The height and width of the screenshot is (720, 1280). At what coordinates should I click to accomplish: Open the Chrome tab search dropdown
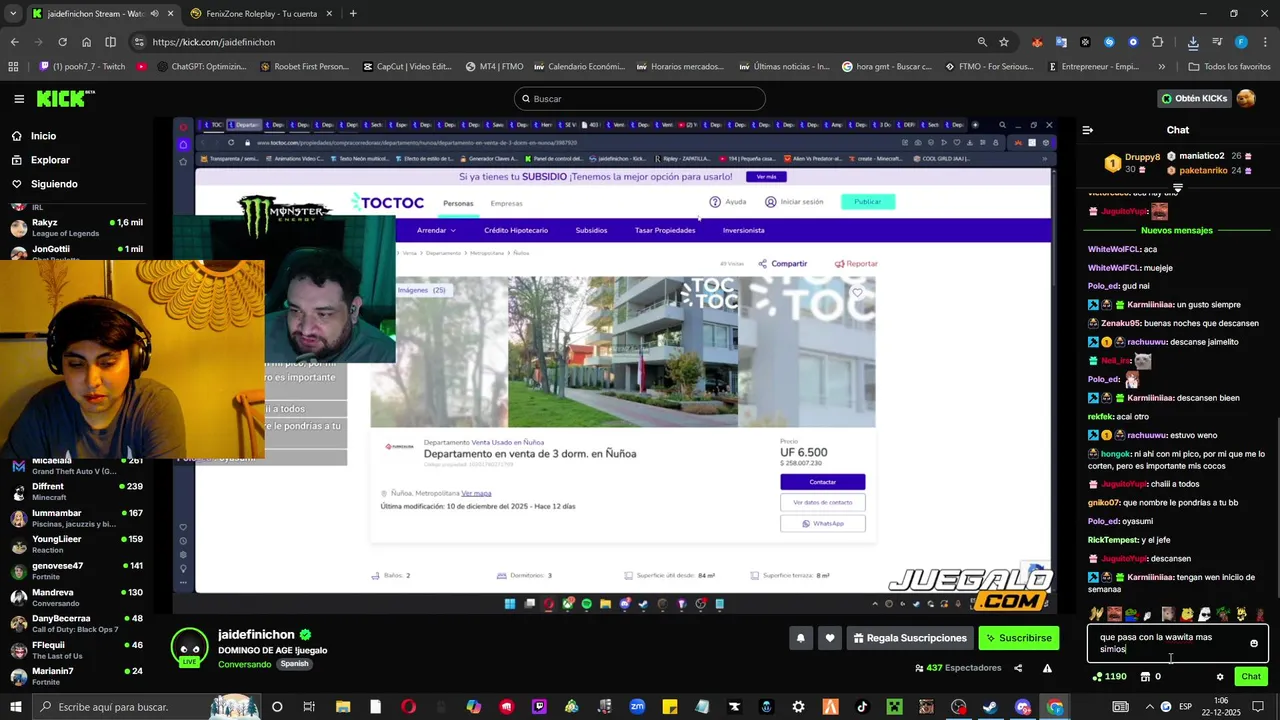tap(13, 14)
